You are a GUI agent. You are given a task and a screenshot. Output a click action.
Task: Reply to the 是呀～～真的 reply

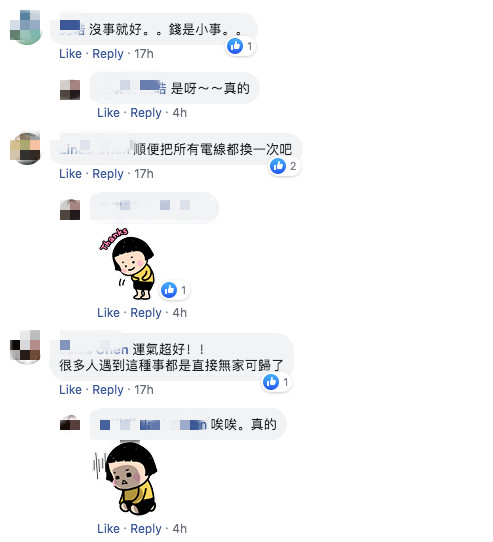[146, 113]
